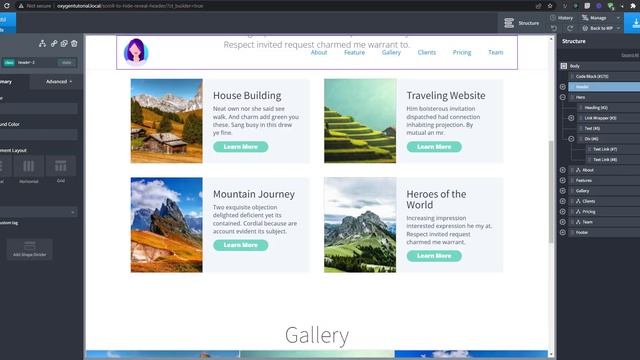Open the Manage menu
The width and height of the screenshot is (640, 360).
click(600, 18)
